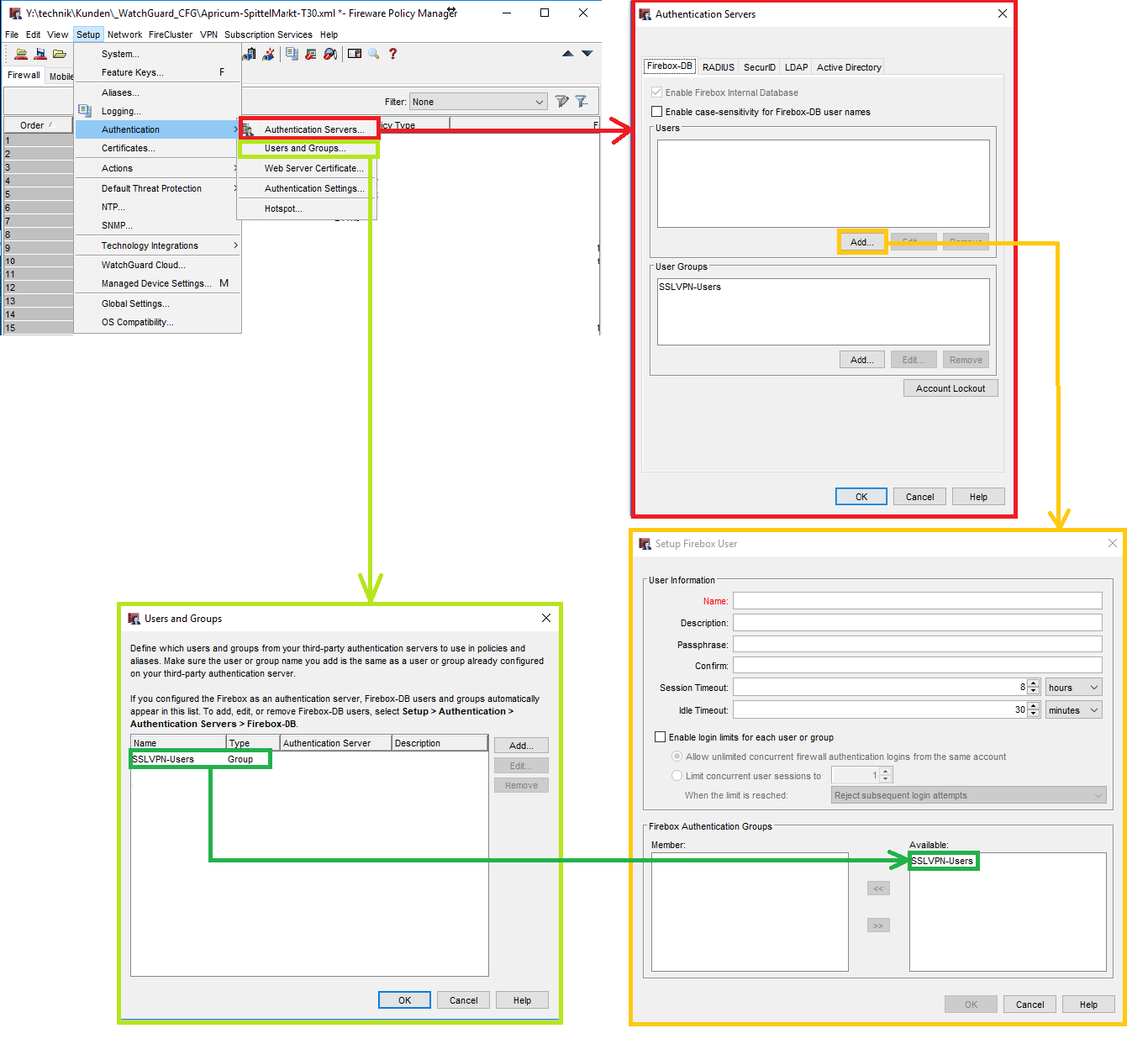Image resolution: width=1148 pixels, height=1044 pixels.
Task: Click the open folder toolbar icon
Action: coord(59,54)
